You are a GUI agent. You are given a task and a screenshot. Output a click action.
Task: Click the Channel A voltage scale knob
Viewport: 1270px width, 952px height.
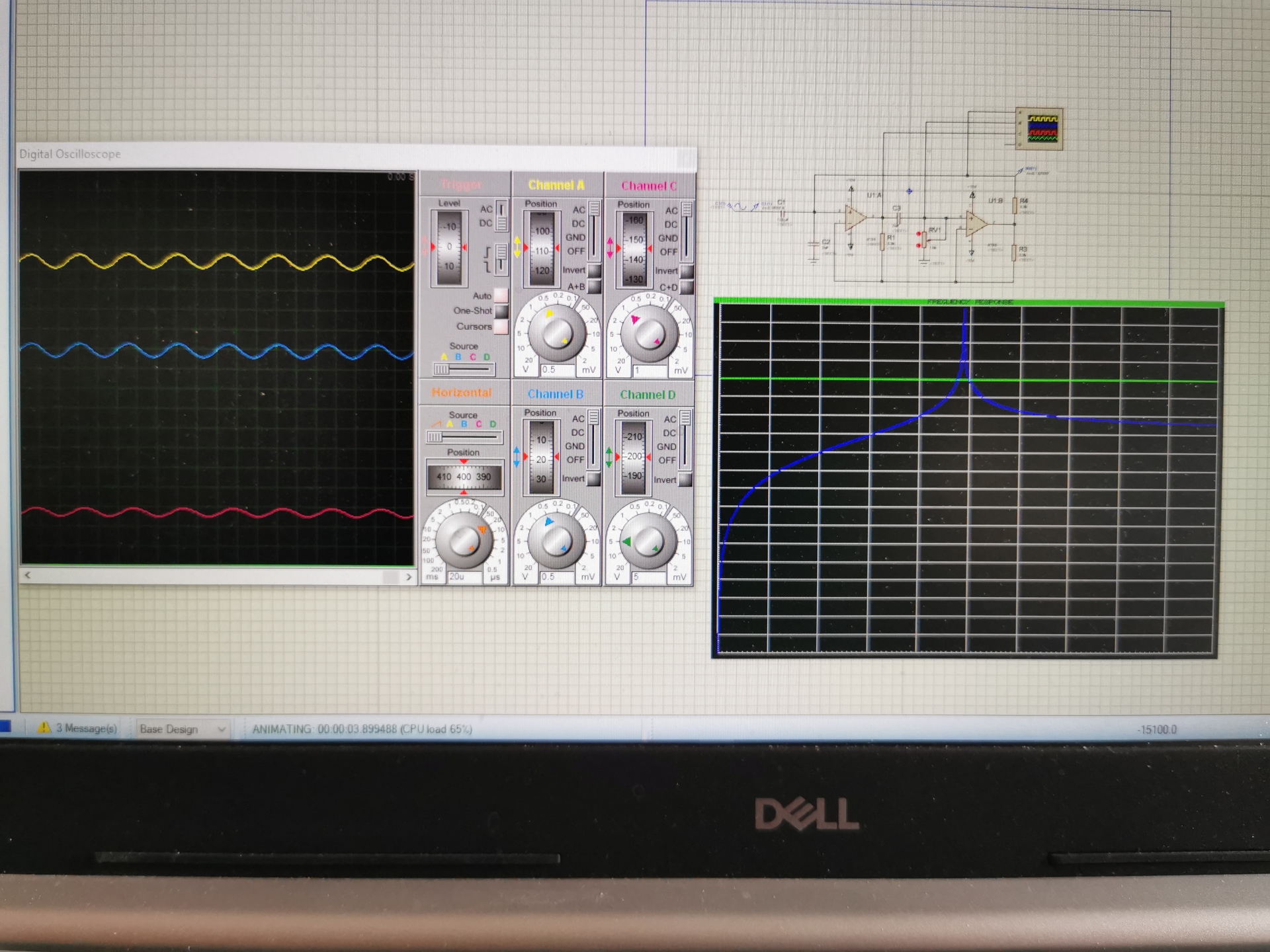(556, 333)
